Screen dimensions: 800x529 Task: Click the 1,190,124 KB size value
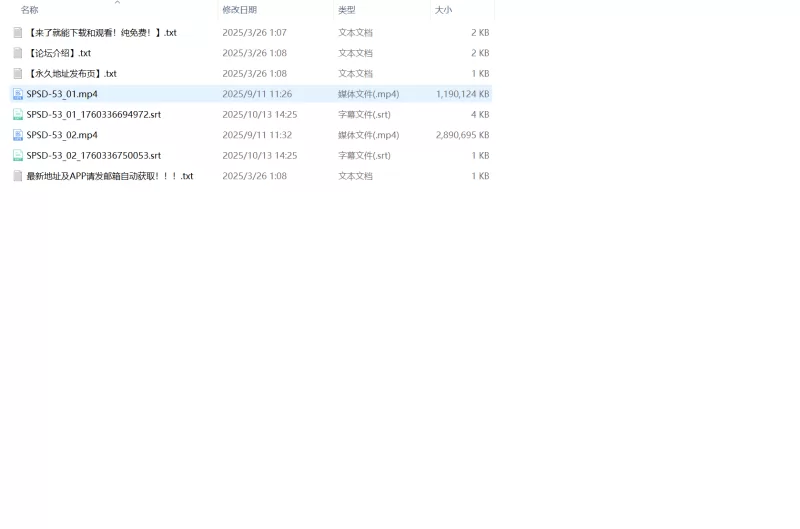[462, 94]
